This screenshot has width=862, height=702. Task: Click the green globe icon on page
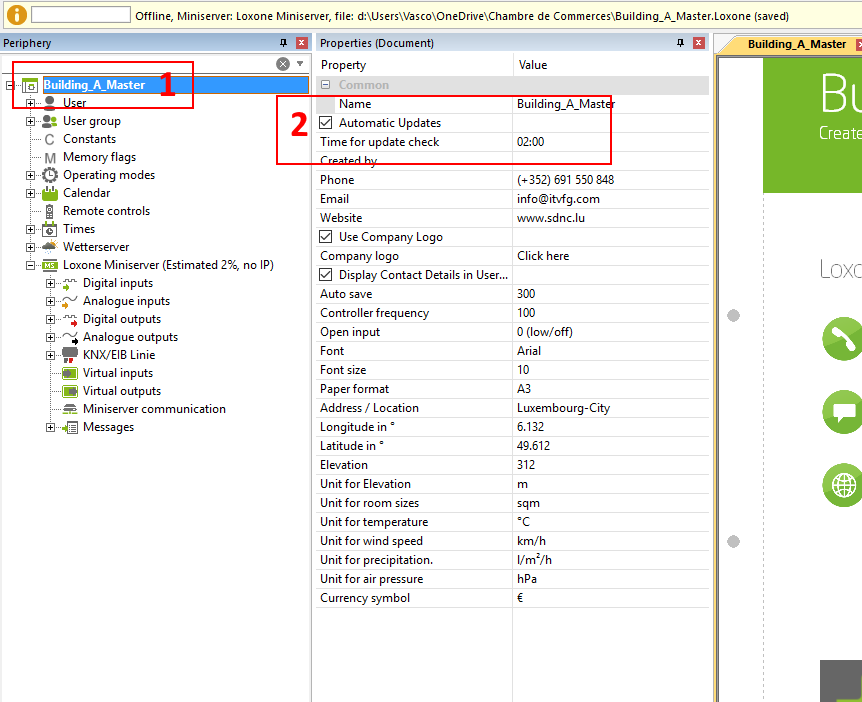coord(842,485)
